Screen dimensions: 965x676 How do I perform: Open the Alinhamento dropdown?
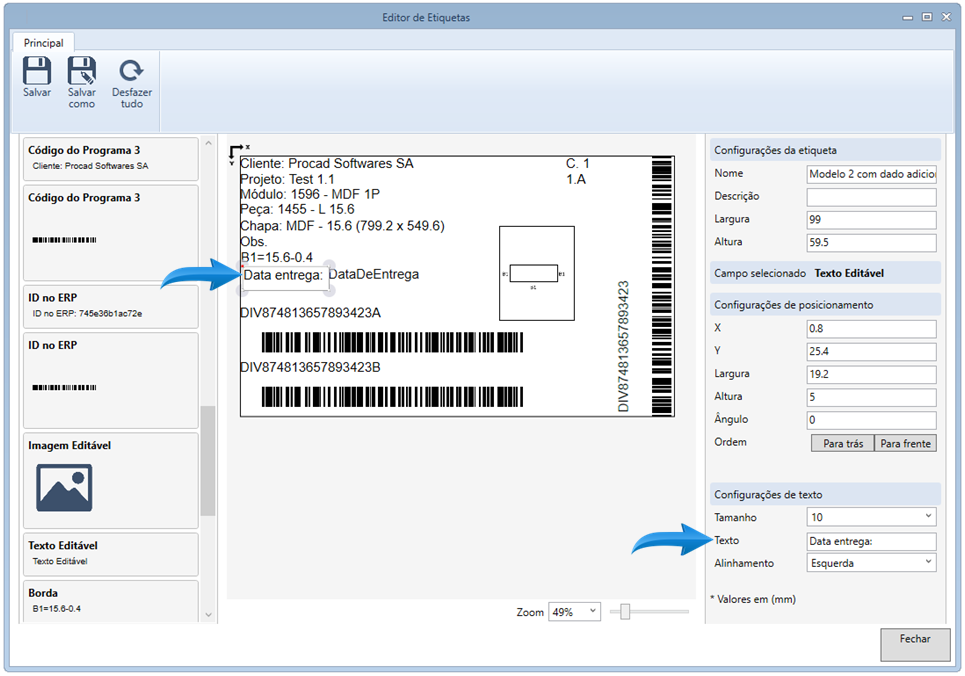[x=870, y=563]
